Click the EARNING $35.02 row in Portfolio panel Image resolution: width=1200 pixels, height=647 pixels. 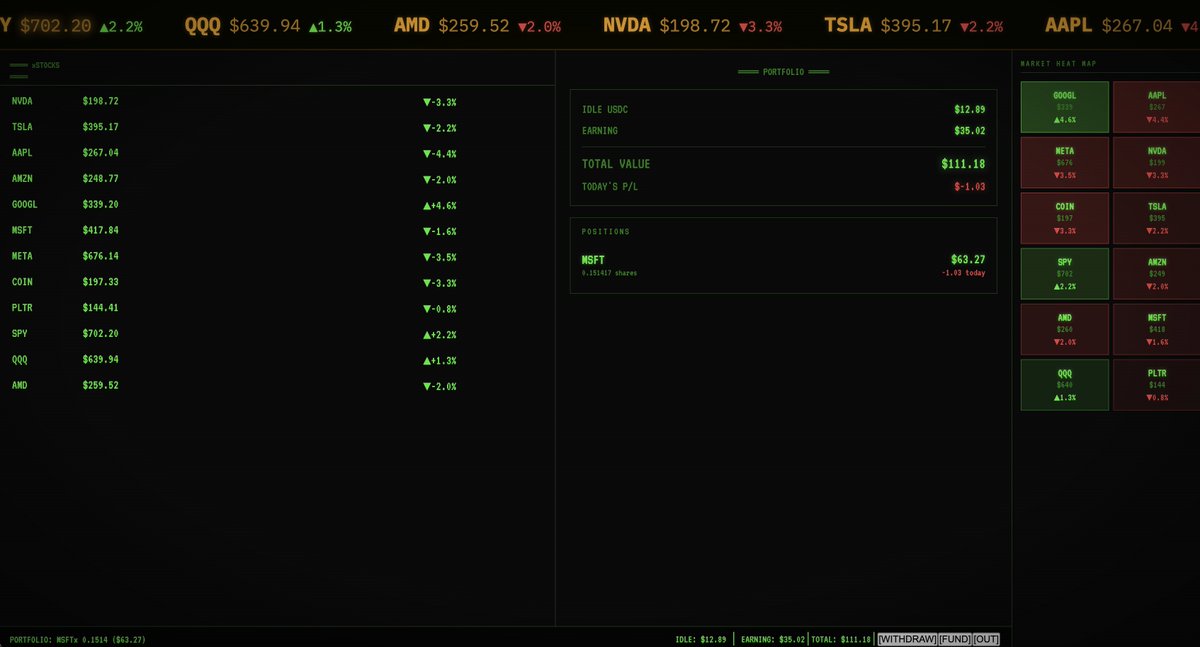783,131
